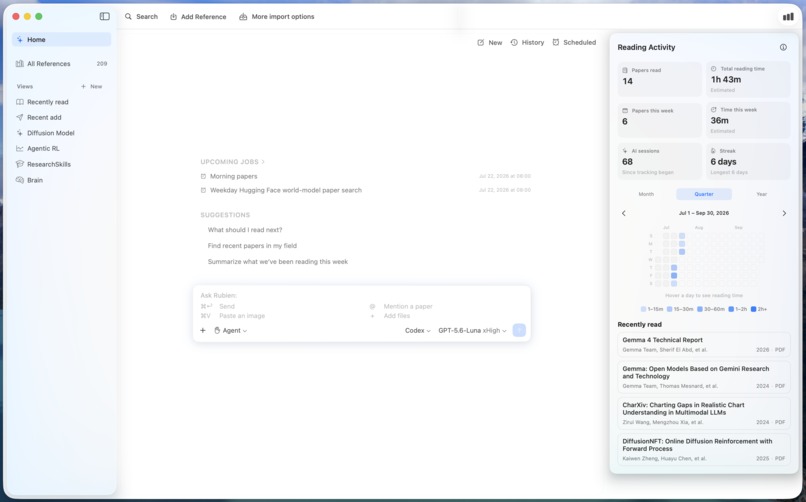Click the AI sessions 68 stat card
The height and width of the screenshot is (502, 806).
(x=660, y=161)
